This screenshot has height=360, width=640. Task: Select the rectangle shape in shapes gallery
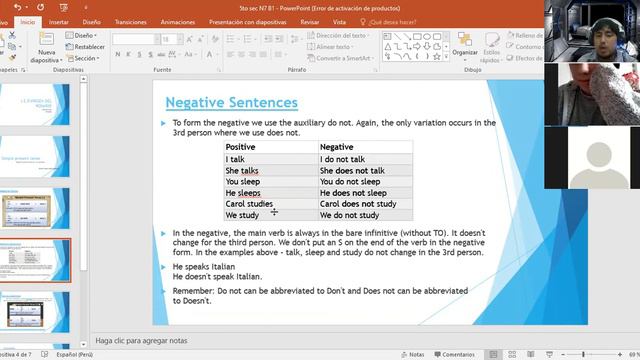[417, 36]
